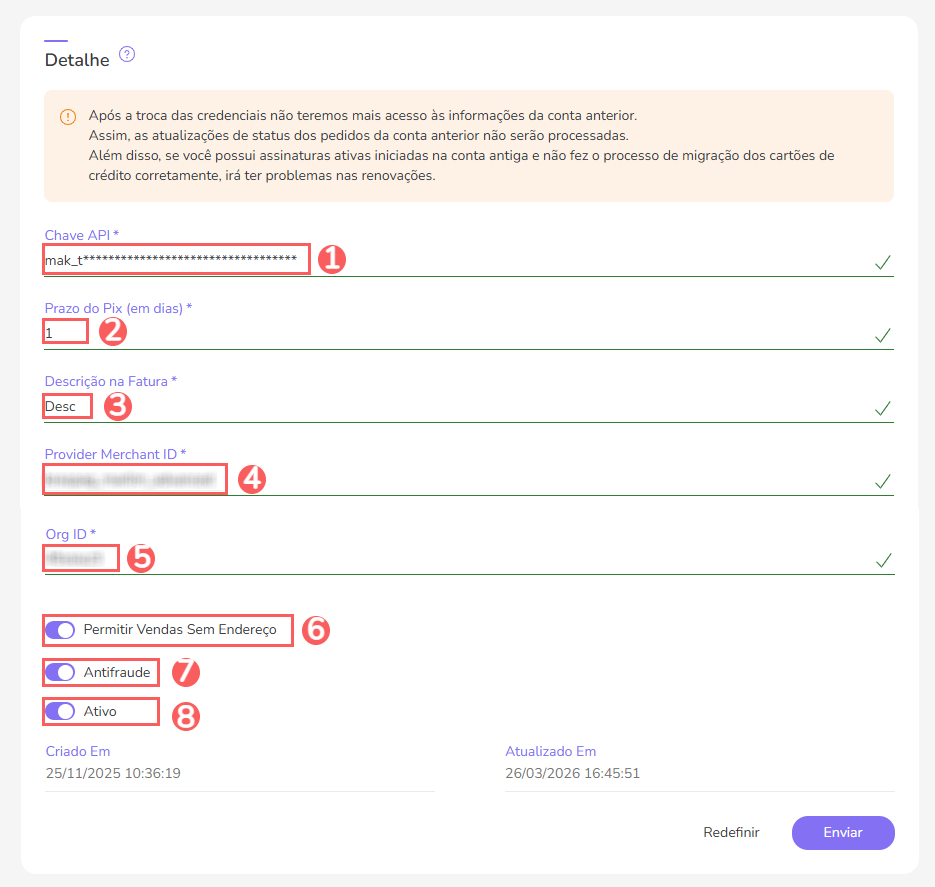Image resolution: width=935 pixels, height=887 pixels.
Task: Click the Enviar button
Action: click(x=843, y=832)
